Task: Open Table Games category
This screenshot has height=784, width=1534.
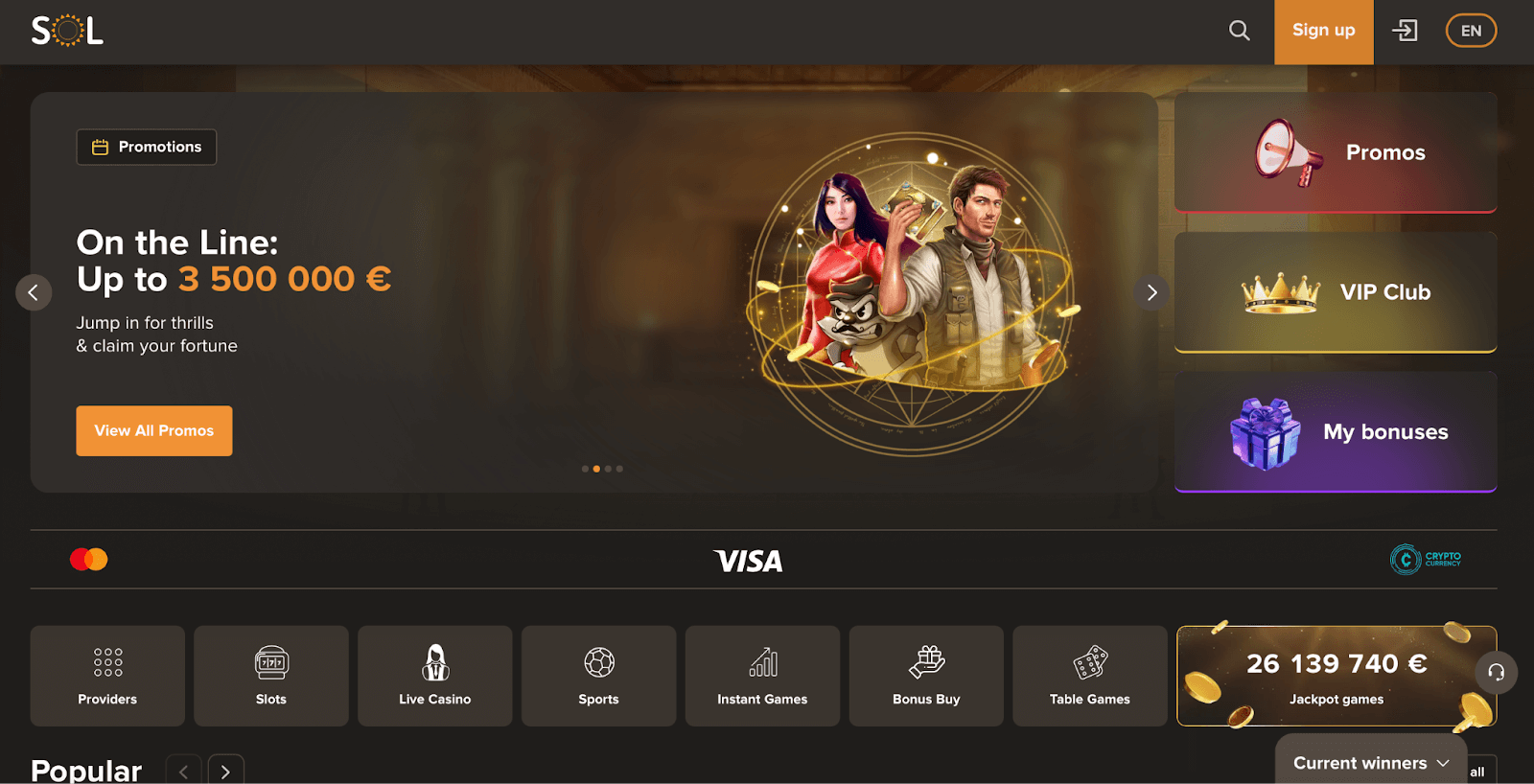Action: pyautogui.click(x=1090, y=676)
